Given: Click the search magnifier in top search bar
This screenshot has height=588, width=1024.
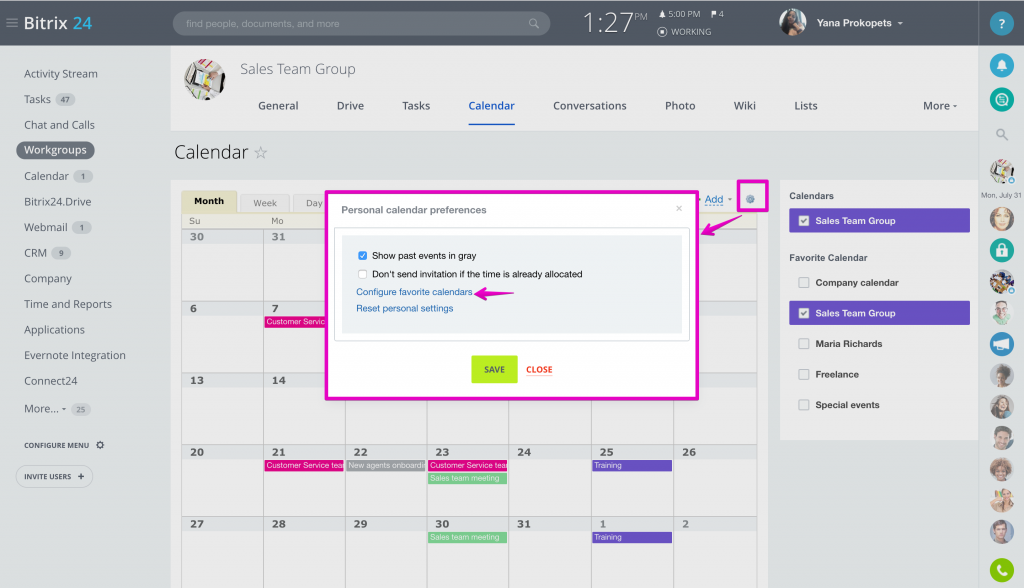Looking at the screenshot, I should click(x=534, y=24).
